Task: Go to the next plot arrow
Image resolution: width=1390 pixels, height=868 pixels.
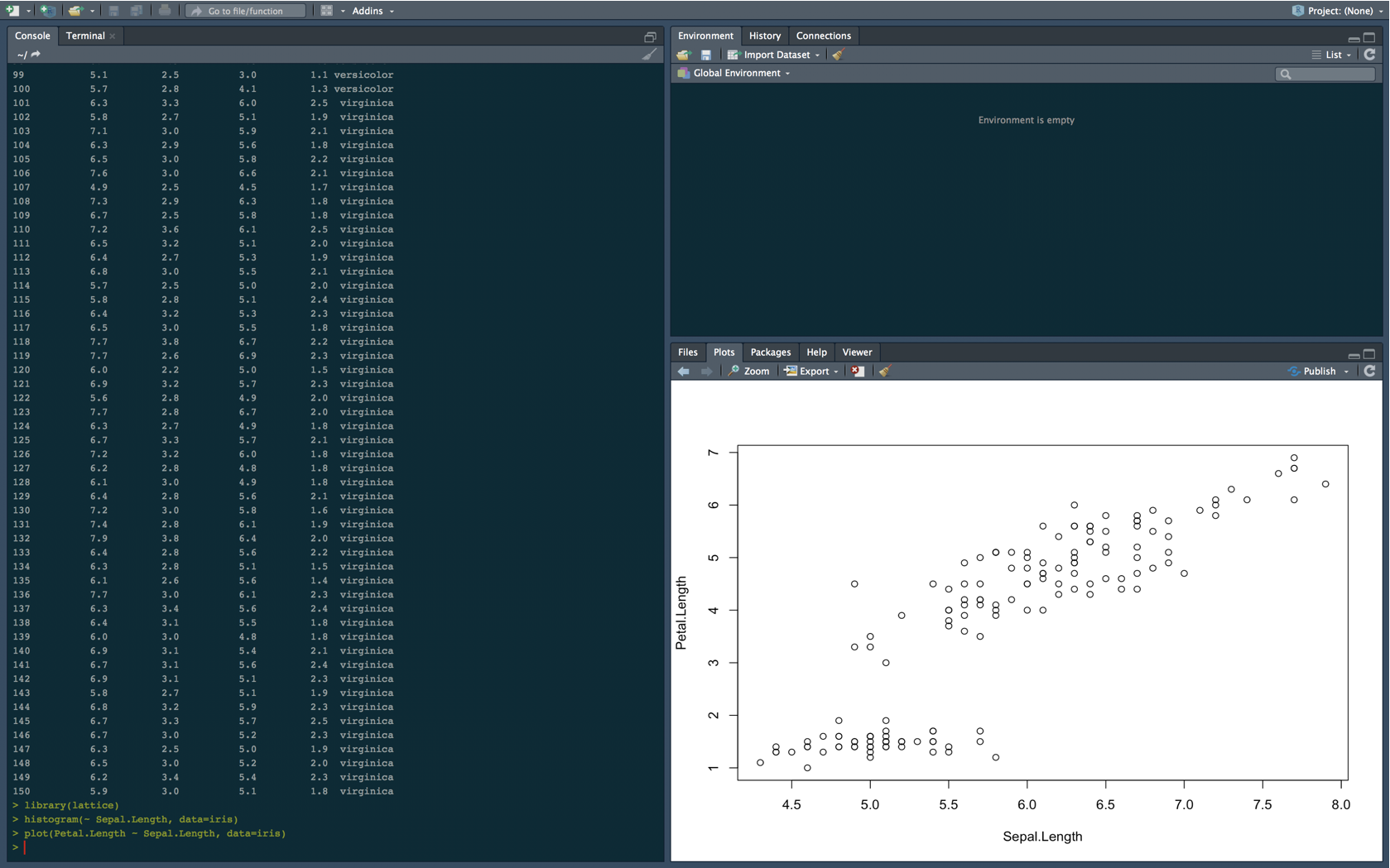Action: click(706, 372)
